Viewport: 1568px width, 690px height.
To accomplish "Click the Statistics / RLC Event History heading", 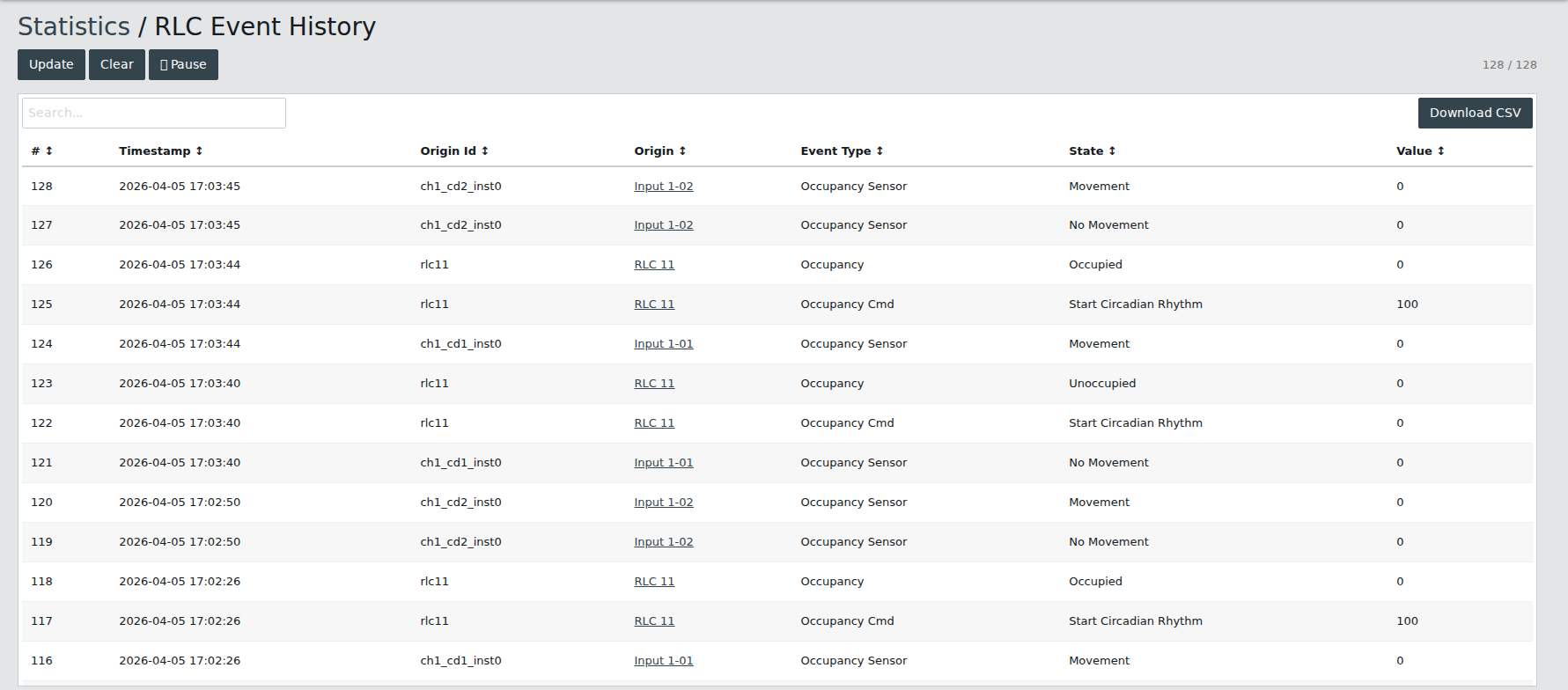I will 196,26.
